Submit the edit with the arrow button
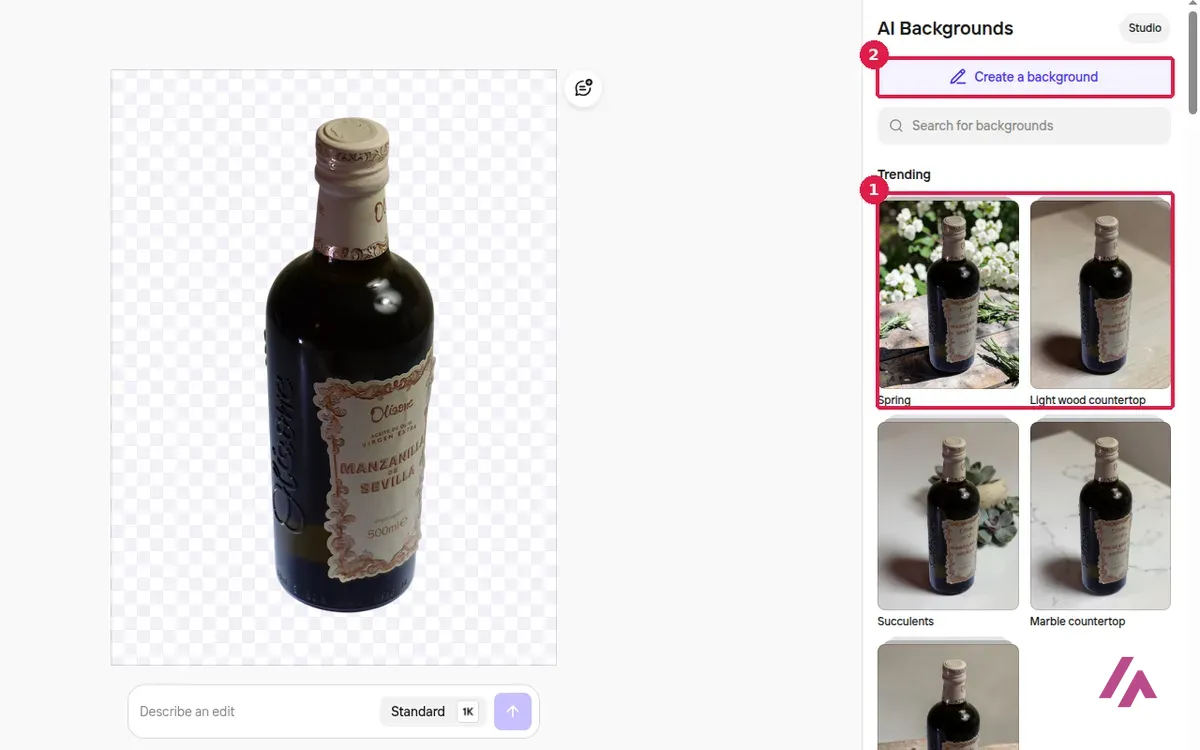Image resolution: width=1200 pixels, height=750 pixels. (x=512, y=711)
